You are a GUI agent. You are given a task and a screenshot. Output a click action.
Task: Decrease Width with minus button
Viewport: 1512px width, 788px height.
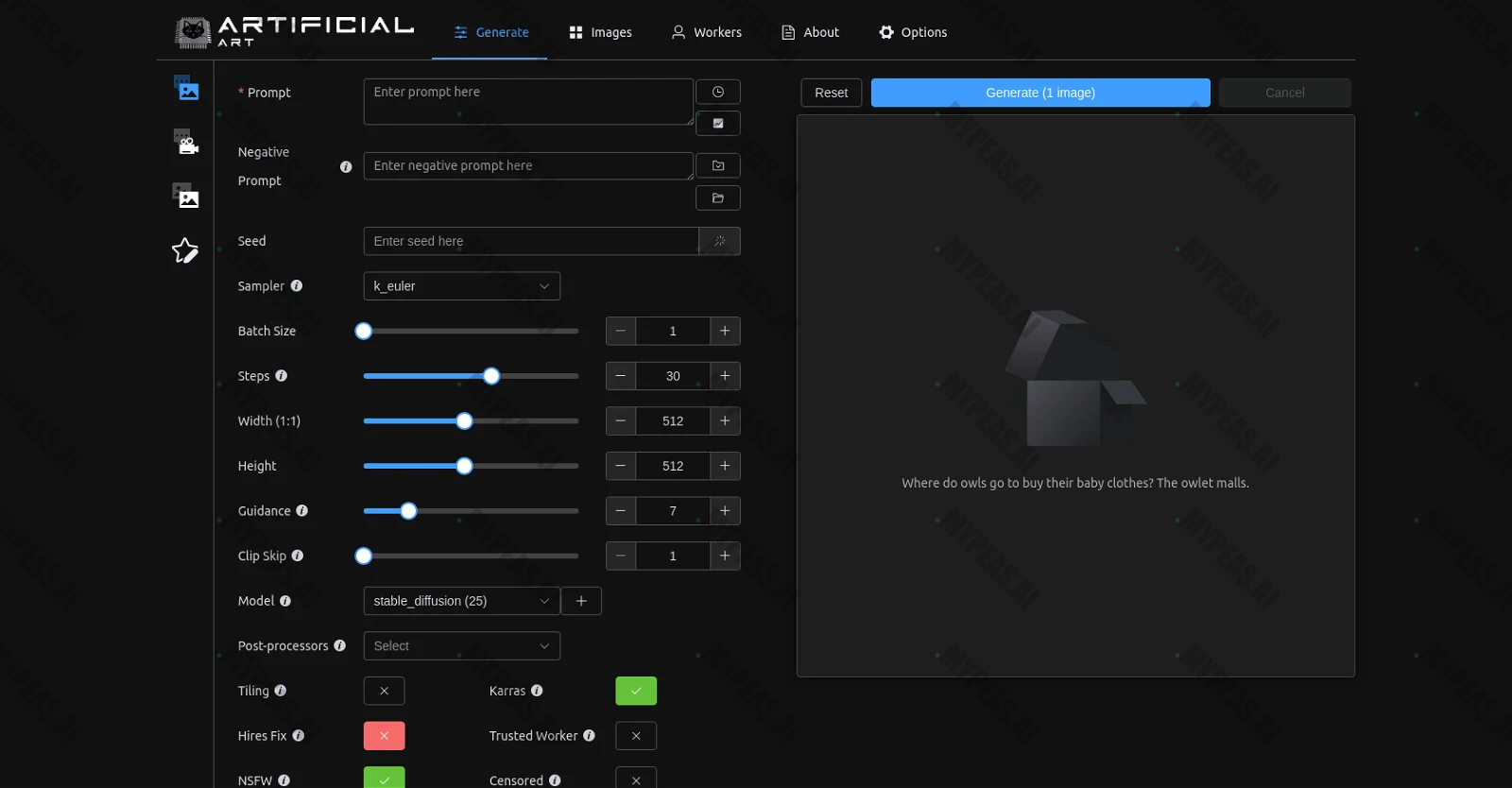[x=621, y=421]
